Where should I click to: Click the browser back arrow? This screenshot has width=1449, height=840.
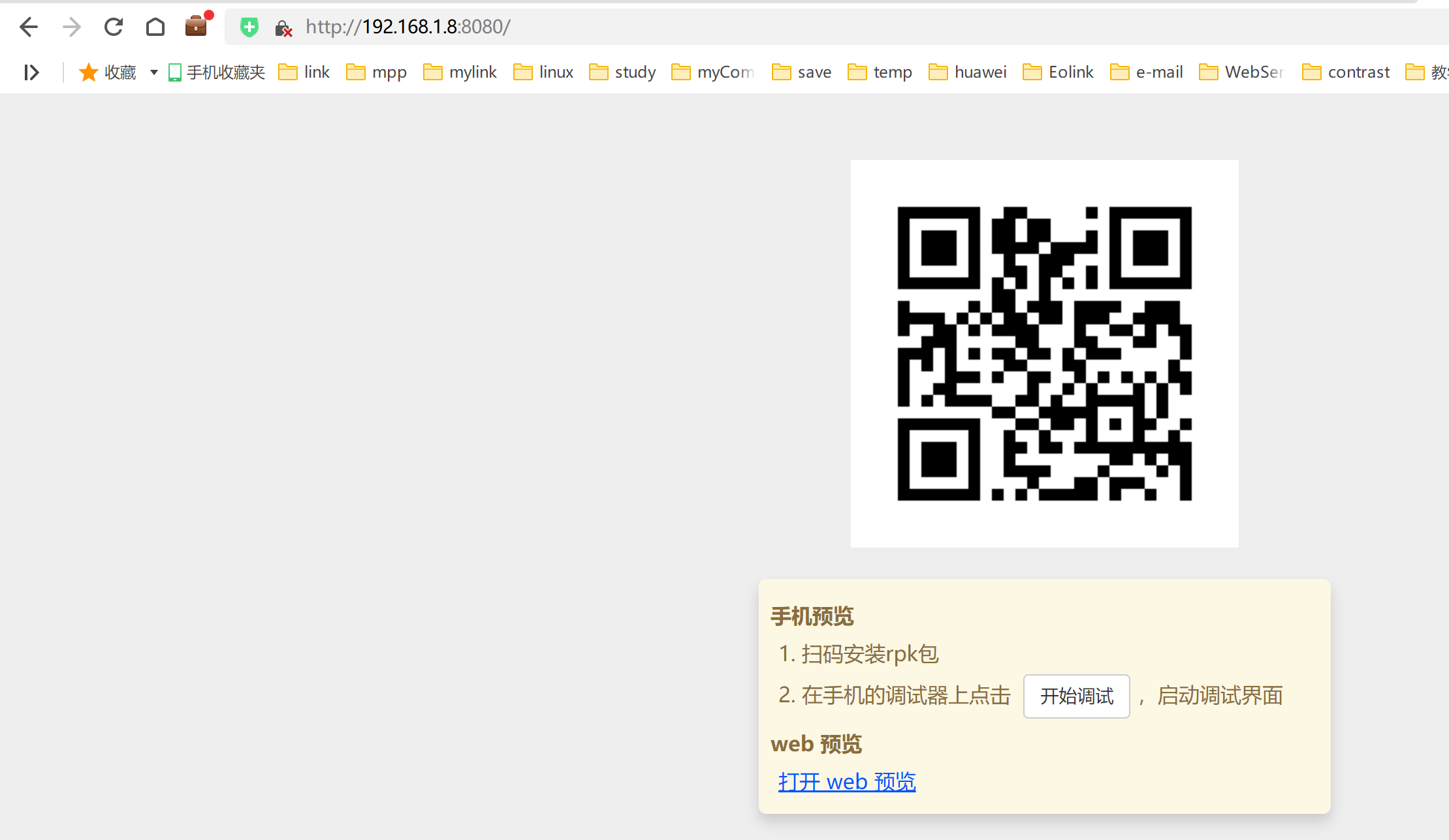click(29, 27)
